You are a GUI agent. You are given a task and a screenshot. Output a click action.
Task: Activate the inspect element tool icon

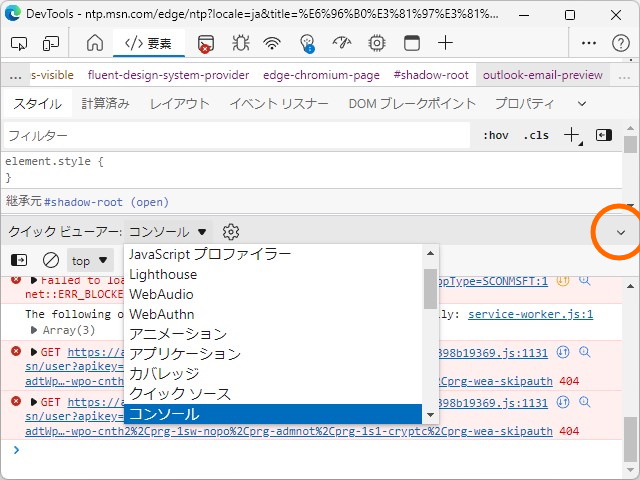[19, 43]
